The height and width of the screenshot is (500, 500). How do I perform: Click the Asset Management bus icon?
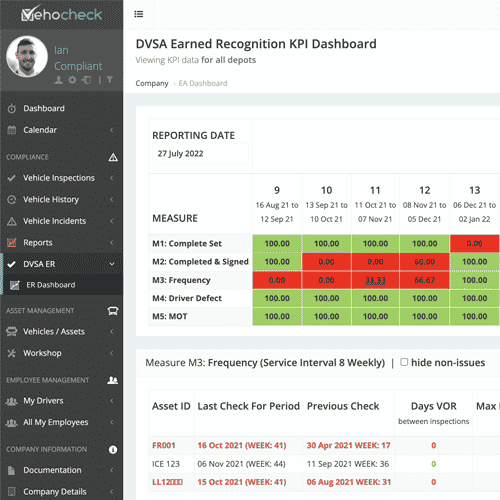[113, 311]
